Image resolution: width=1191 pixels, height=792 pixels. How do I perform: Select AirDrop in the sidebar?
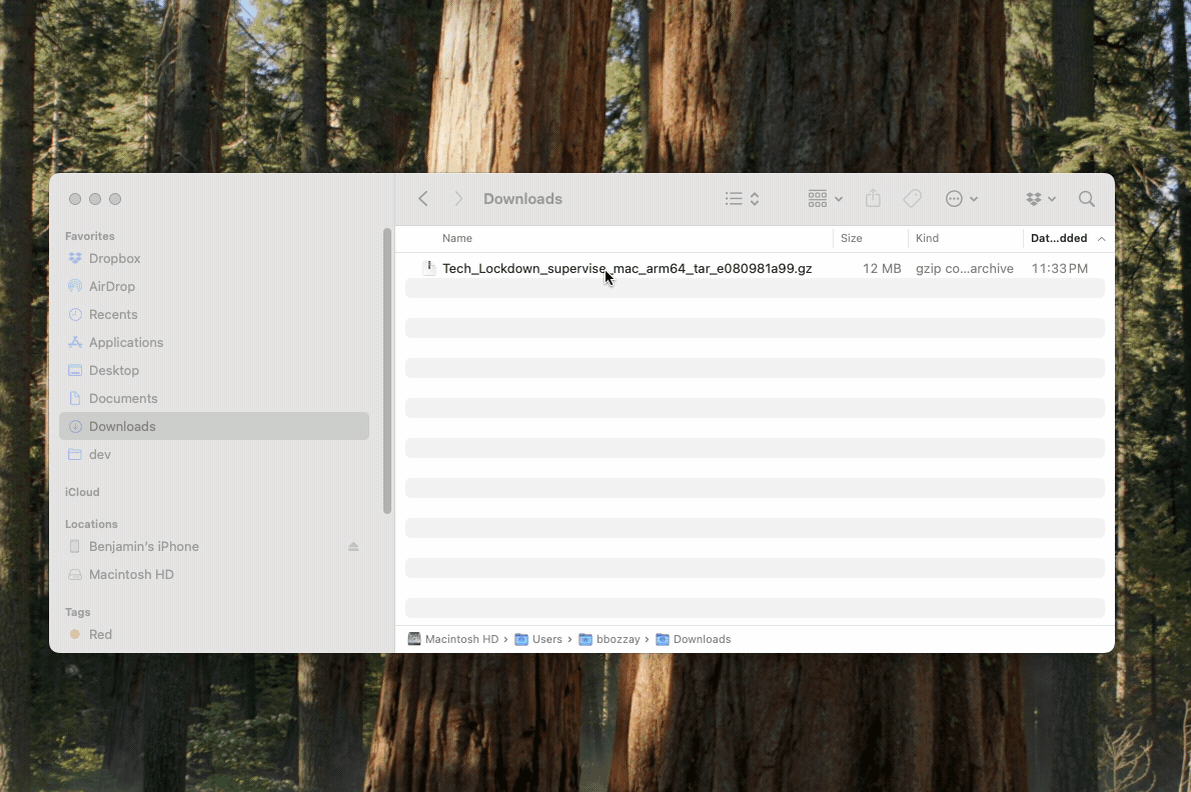point(112,286)
